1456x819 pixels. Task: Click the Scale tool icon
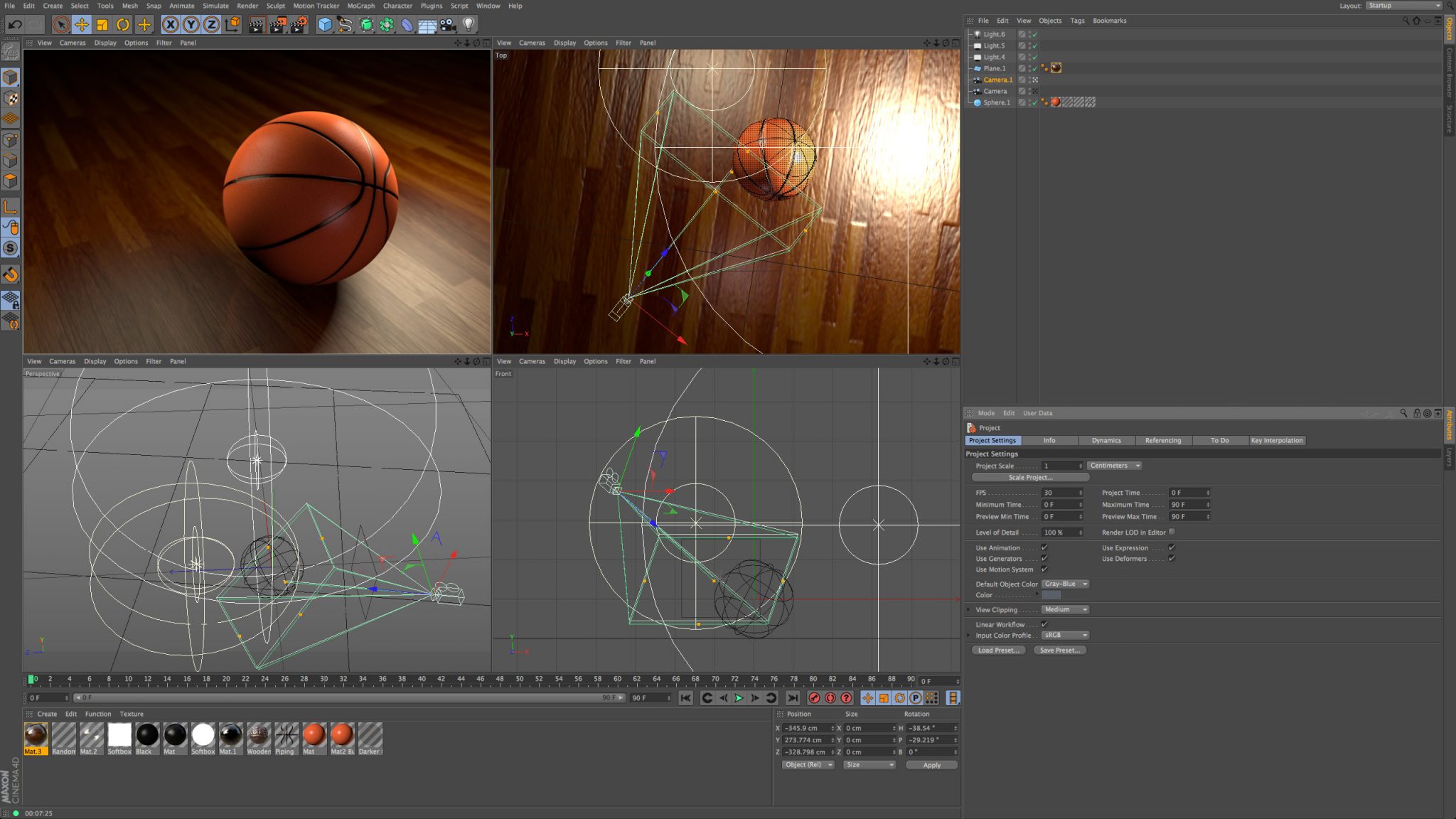tap(103, 24)
